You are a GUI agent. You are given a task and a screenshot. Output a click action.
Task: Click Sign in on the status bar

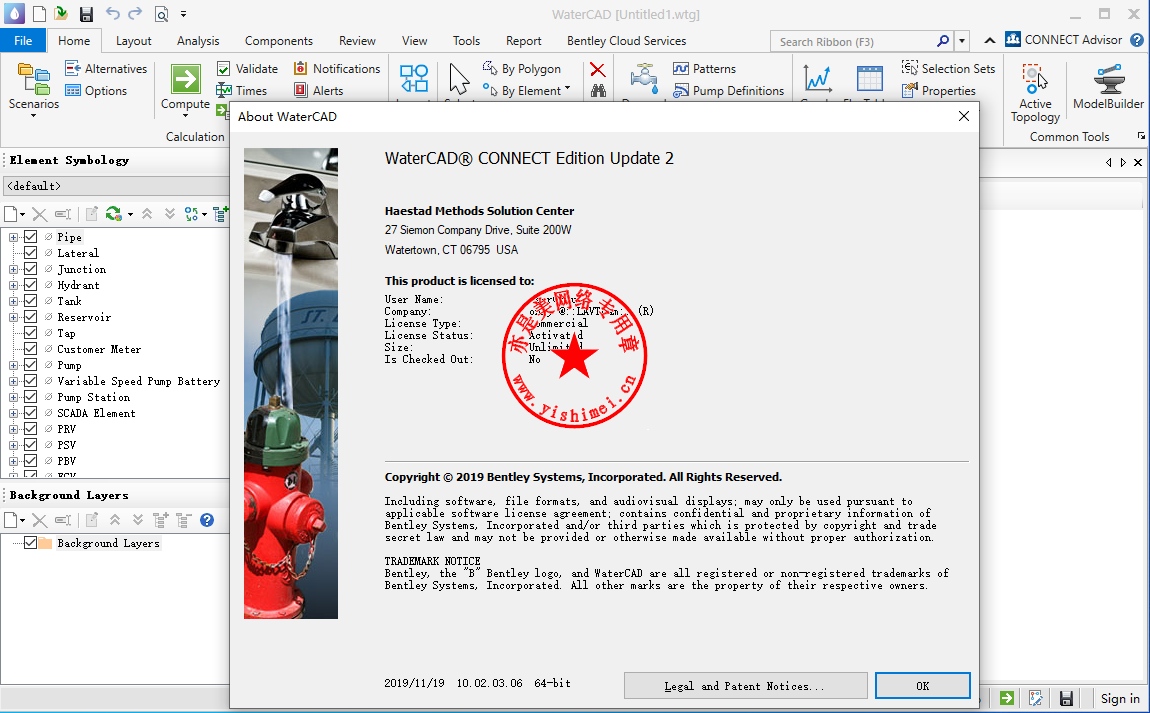(1120, 698)
